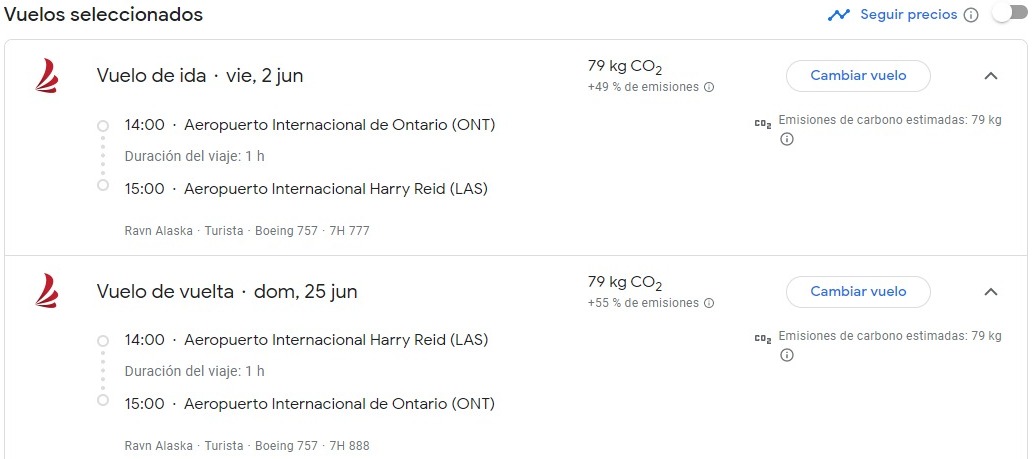Screen dimensions: 1033x459
Task: Collapse the Vuelo de ida details
Action: pyautogui.click(x=990, y=76)
